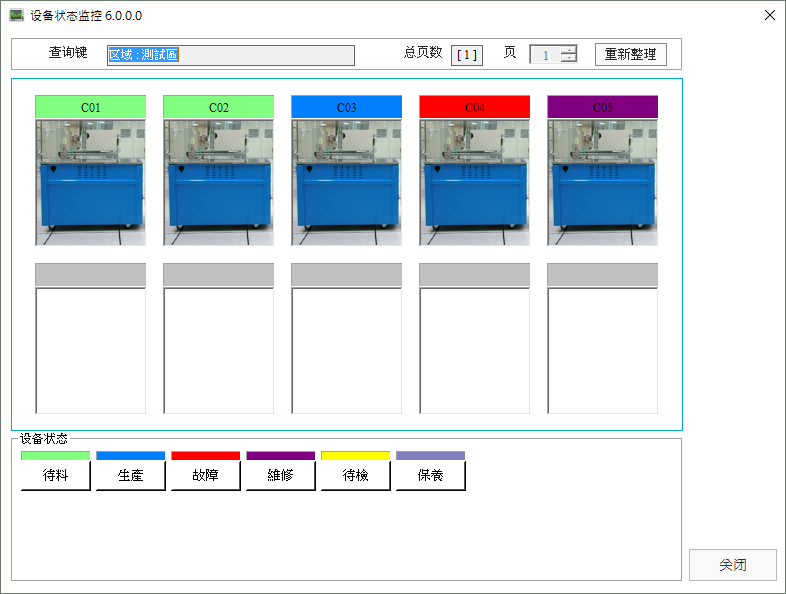Open the C05 machine image
The image size is (786, 594).
click(603, 183)
